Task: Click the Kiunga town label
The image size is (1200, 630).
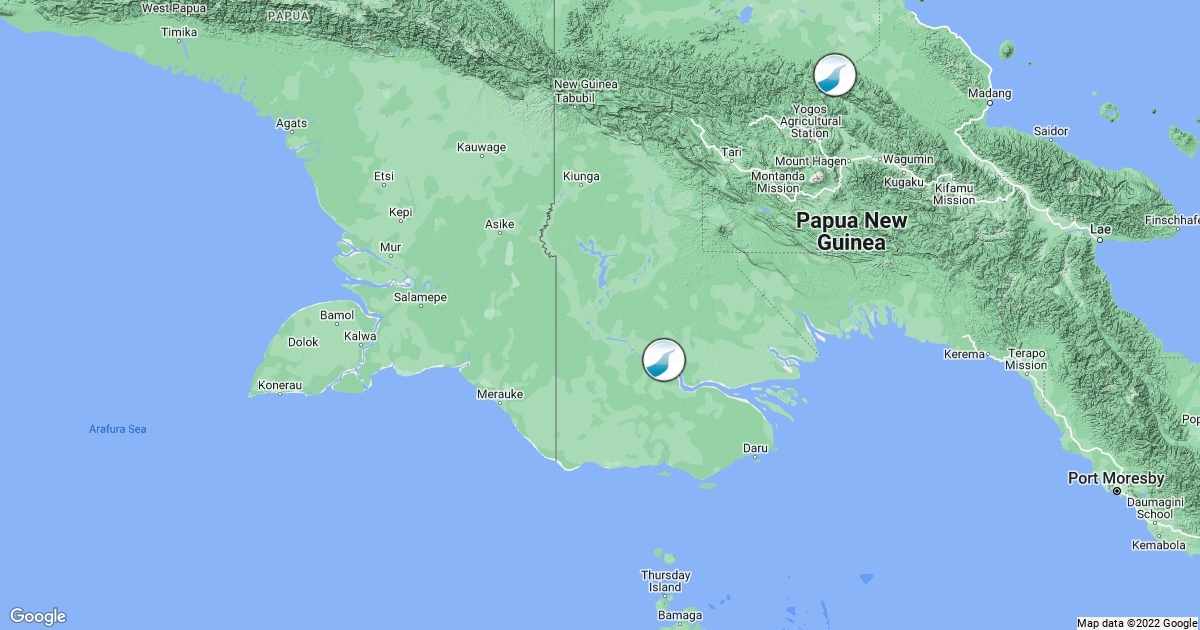Action: point(581,177)
